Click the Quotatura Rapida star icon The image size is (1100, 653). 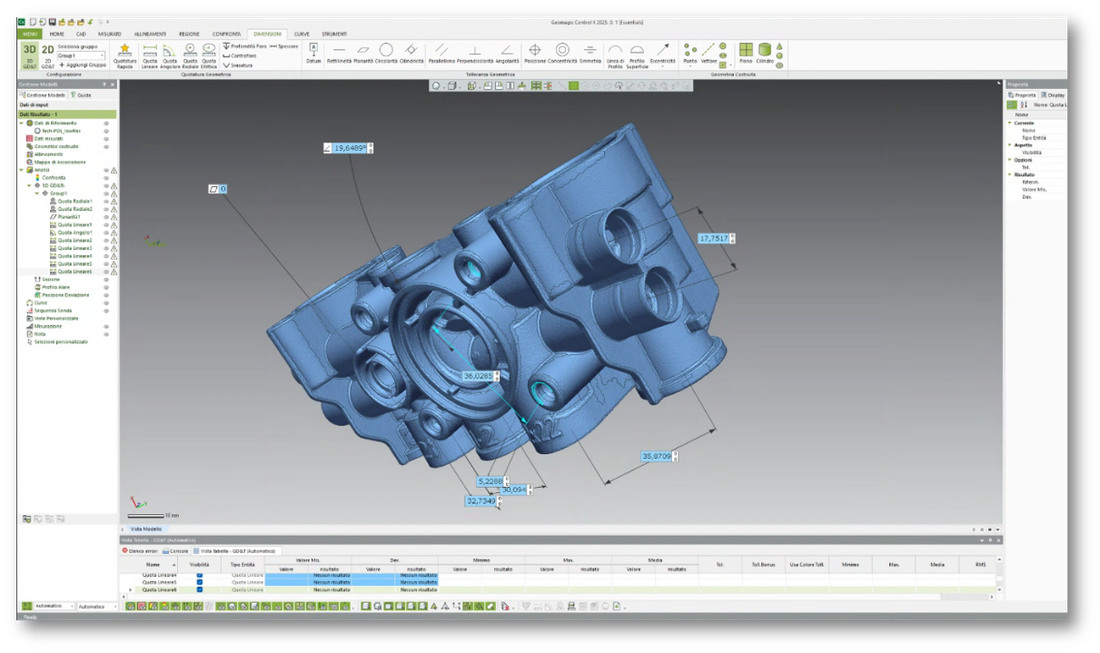pos(125,49)
